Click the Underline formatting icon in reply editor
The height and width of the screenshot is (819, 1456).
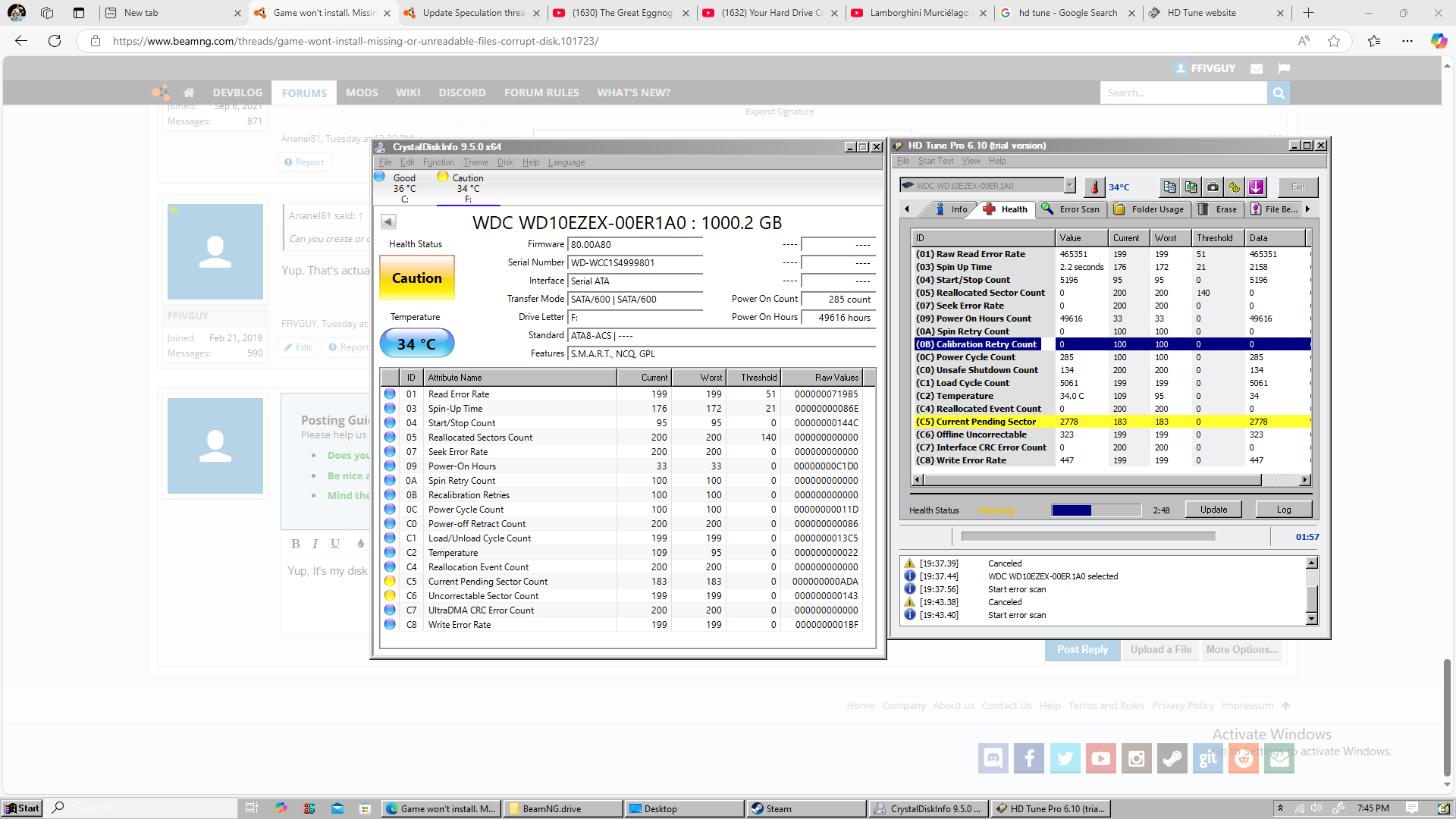pyautogui.click(x=335, y=544)
